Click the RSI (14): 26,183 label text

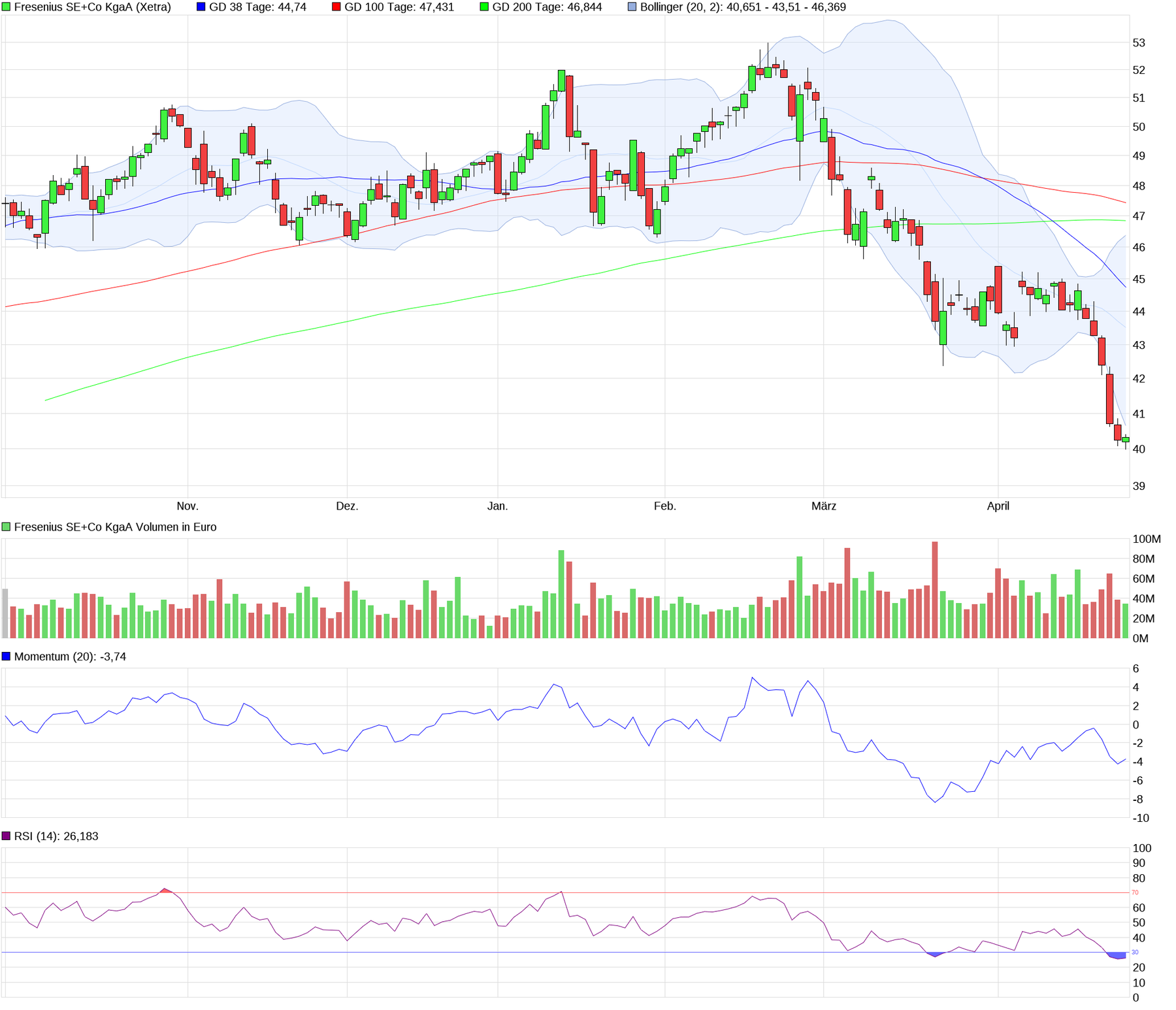point(56,836)
